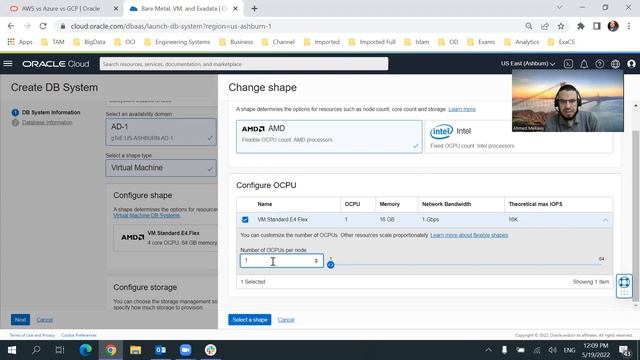640x360 pixels.
Task: Open the US East (Ashburn) region dropdown
Action: (x=528, y=64)
